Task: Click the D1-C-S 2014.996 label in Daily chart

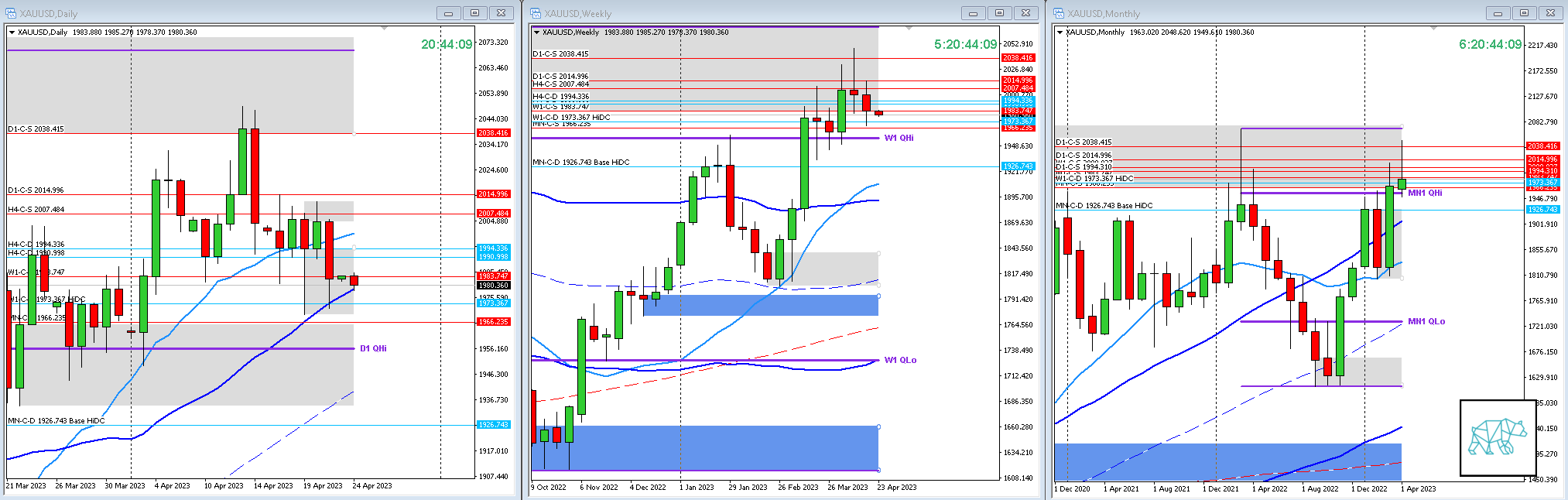Action: (36, 190)
